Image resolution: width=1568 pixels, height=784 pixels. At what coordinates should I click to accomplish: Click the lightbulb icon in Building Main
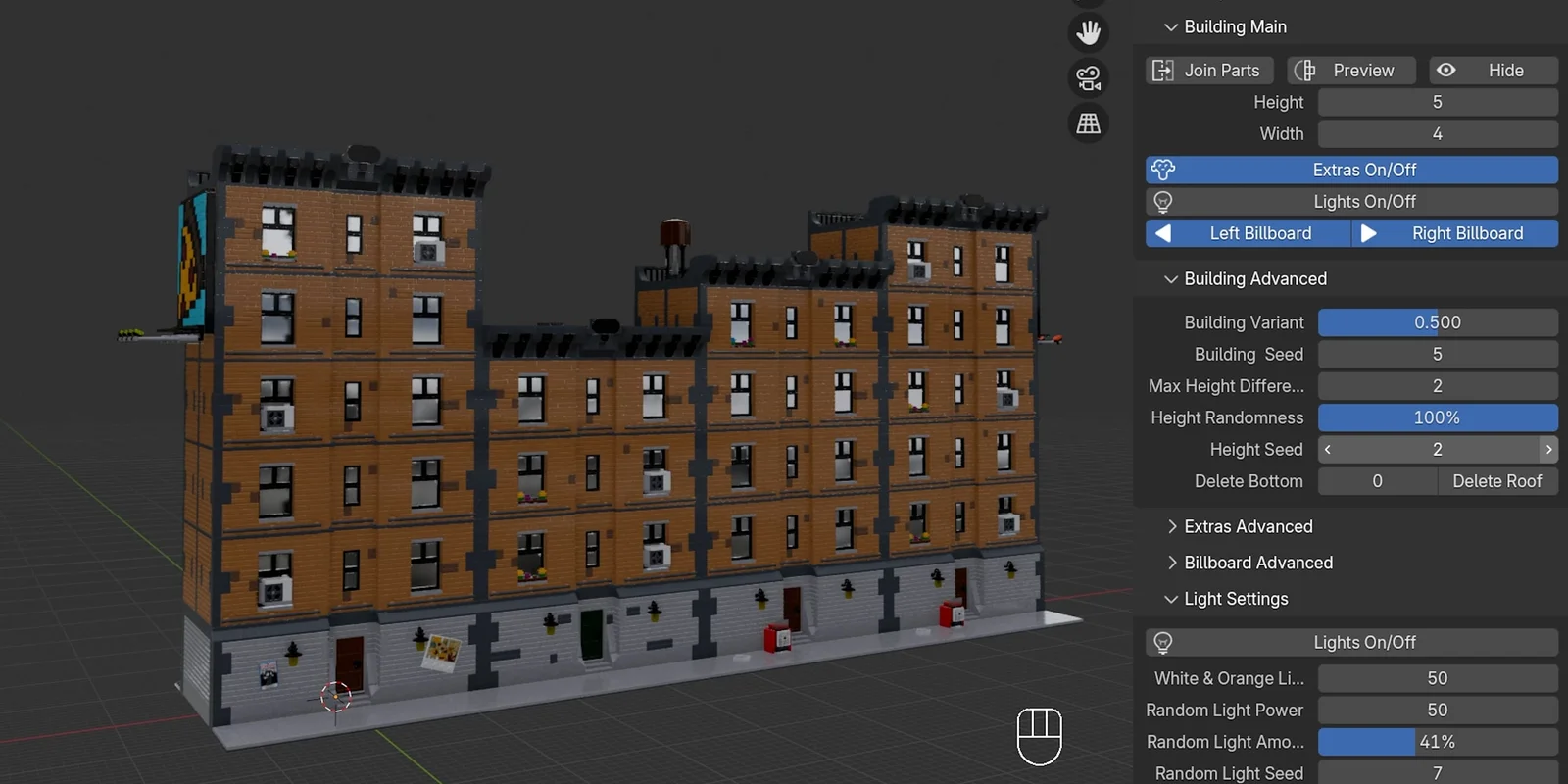click(1163, 202)
